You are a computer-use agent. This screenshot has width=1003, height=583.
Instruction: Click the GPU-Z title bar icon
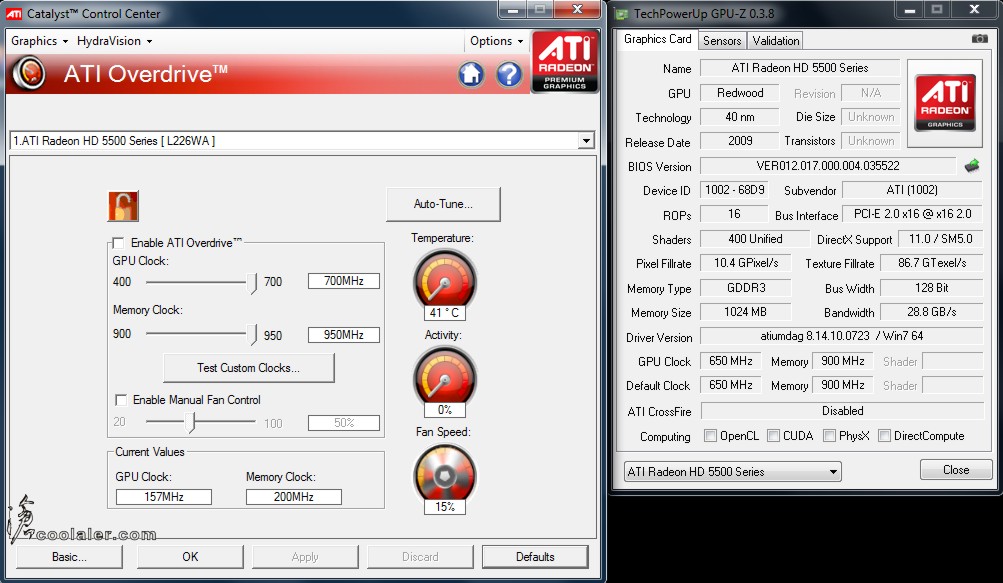click(x=621, y=13)
